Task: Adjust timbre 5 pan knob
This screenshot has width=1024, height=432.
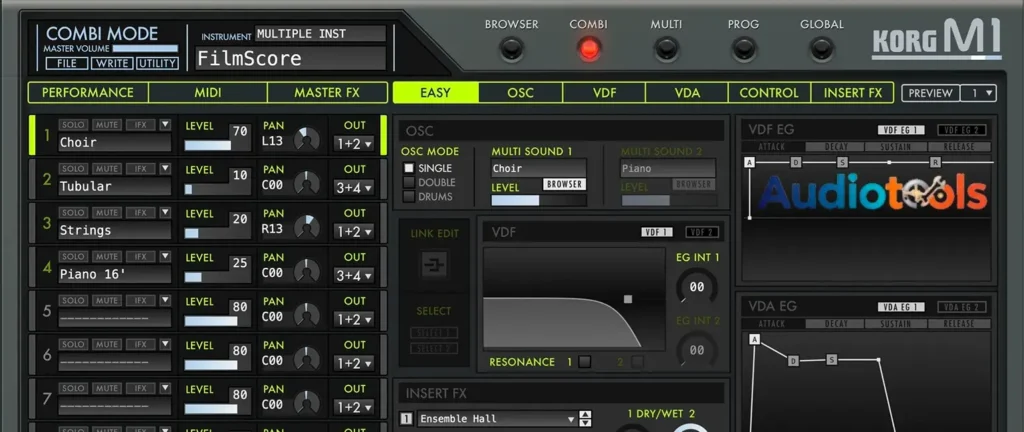Action: 306,316
